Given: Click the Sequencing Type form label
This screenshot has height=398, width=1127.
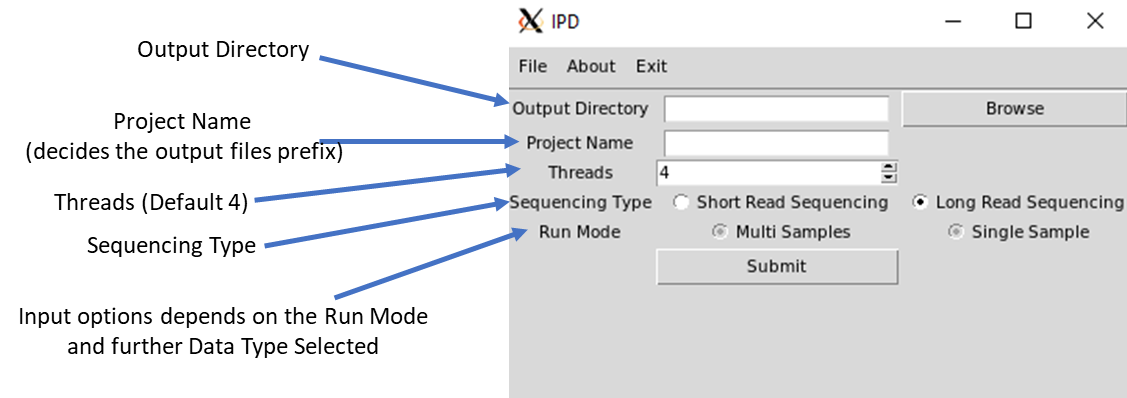Looking at the screenshot, I should tap(581, 203).
